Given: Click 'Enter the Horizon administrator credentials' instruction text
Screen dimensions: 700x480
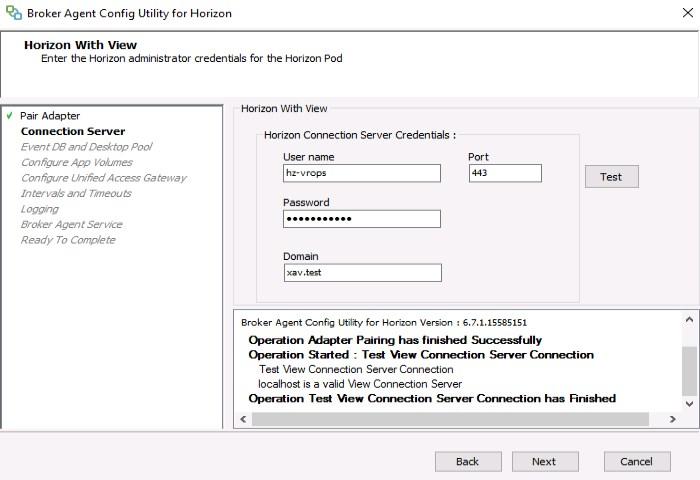Looking at the screenshot, I should click(192, 58).
